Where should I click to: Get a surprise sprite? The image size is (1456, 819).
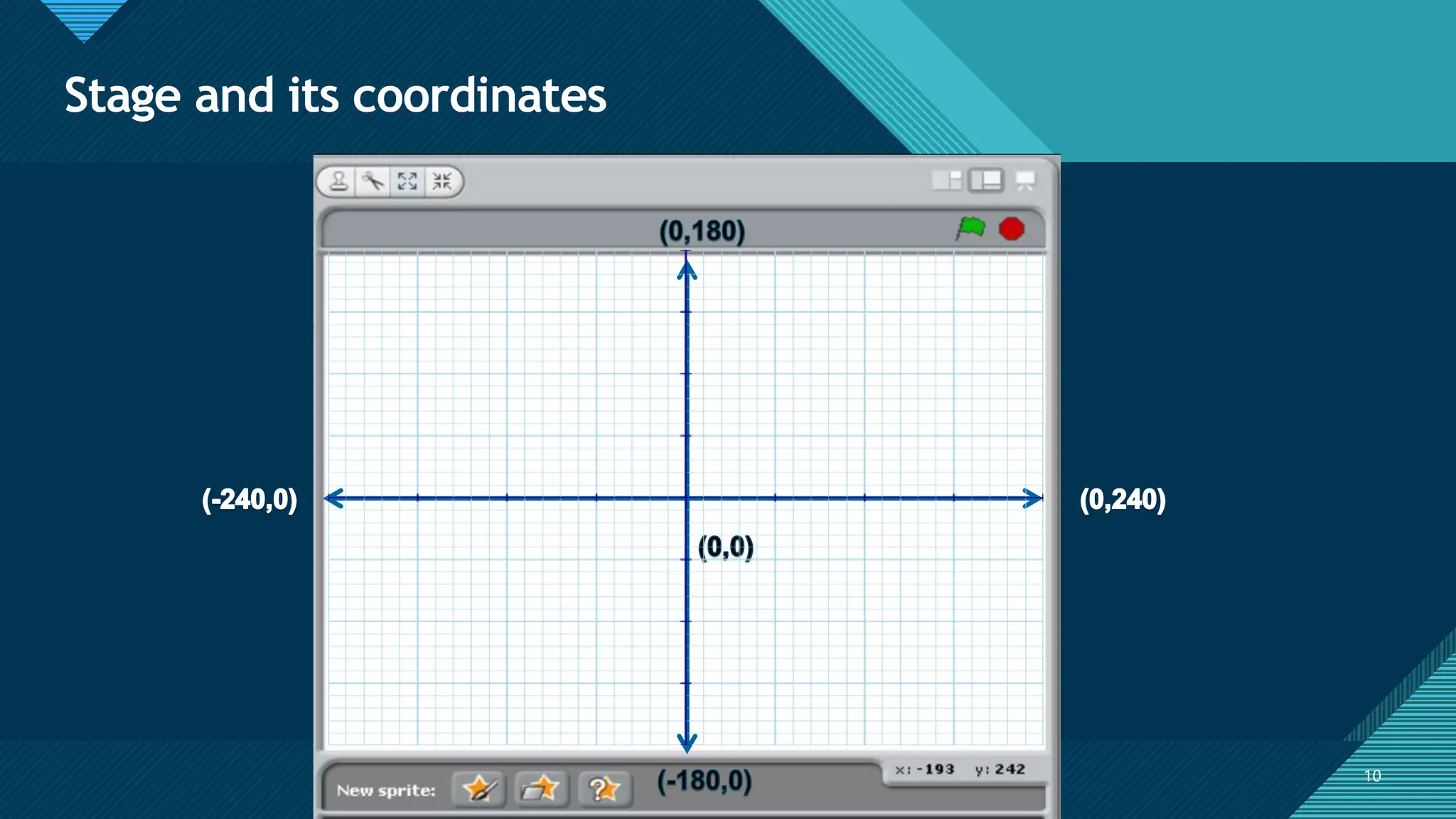[604, 788]
